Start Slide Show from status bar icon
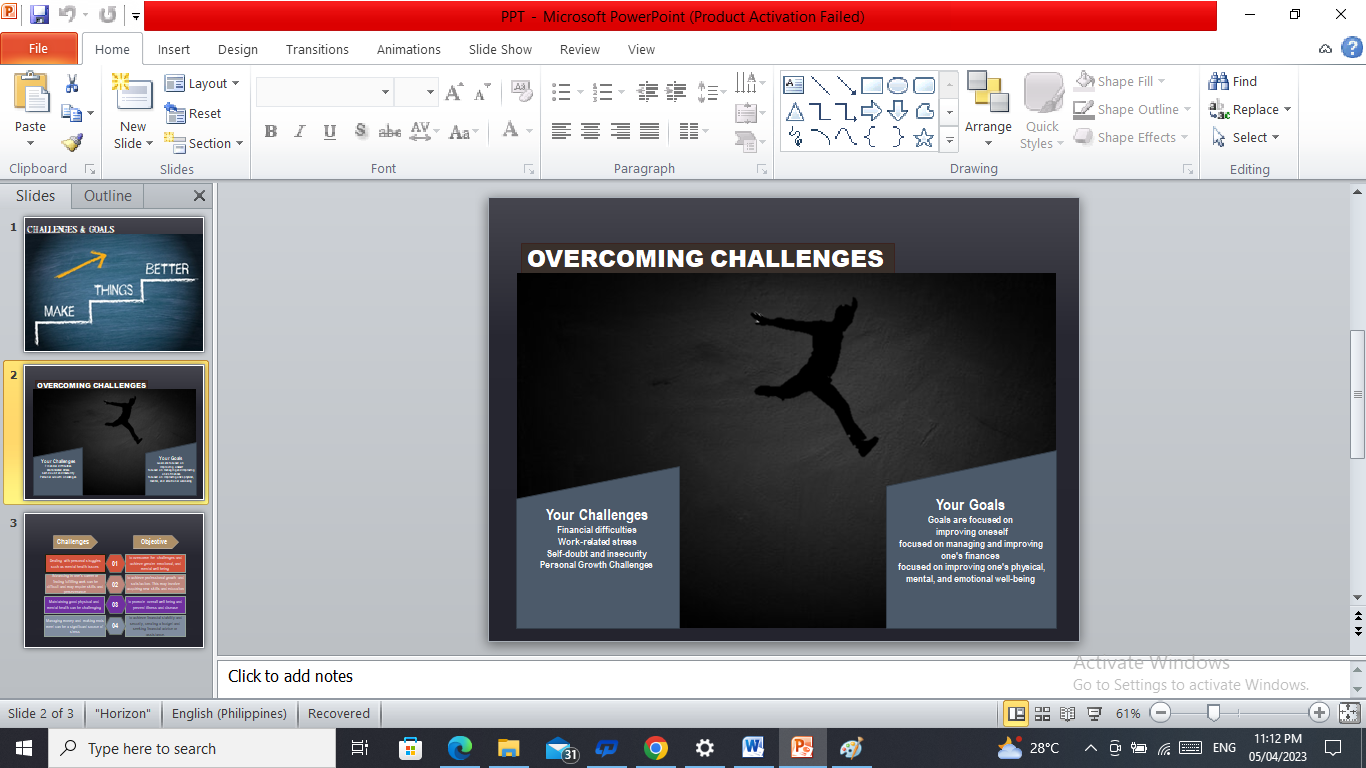 (1094, 713)
